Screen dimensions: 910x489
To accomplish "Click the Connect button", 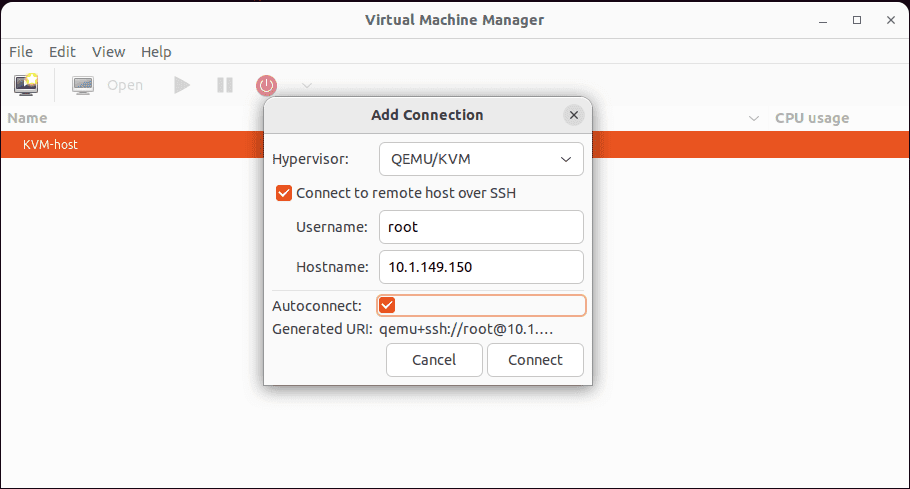I will pyautogui.click(x=535, y=360).
